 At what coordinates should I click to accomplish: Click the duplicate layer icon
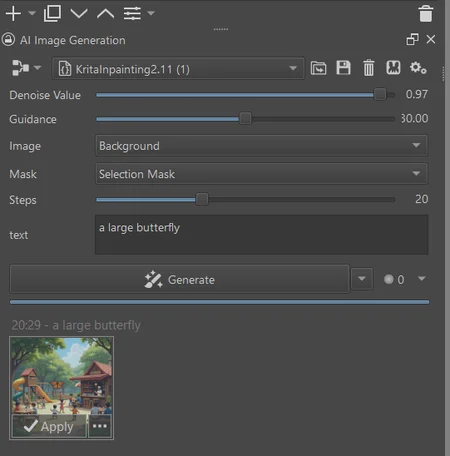(x=52, y=13)
